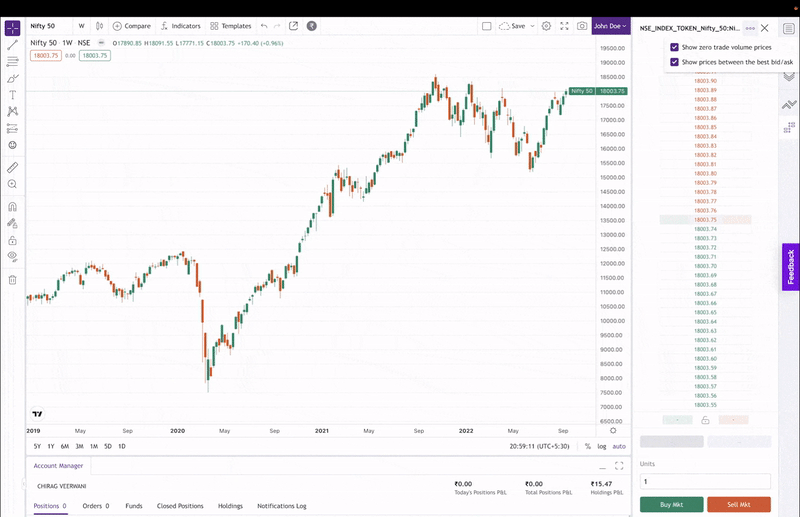The image size is (800, 517).
Task: Select the text annotation tool
Action: 12,95
